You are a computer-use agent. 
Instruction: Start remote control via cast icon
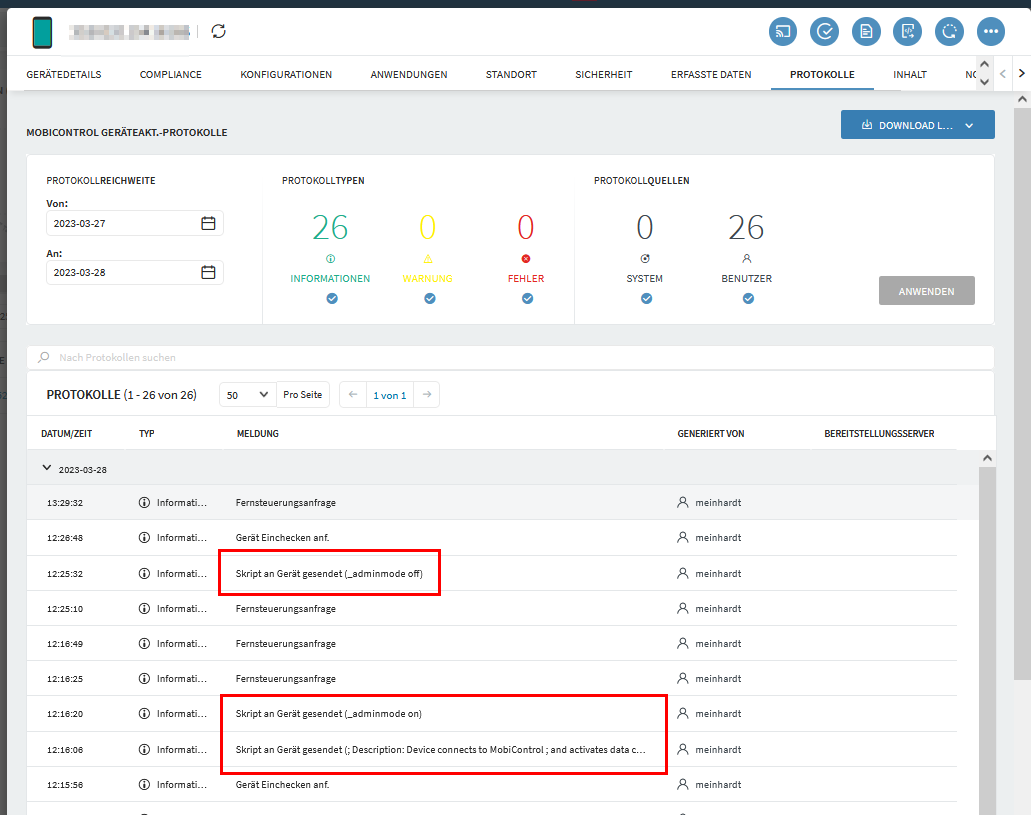click(783, 31)
